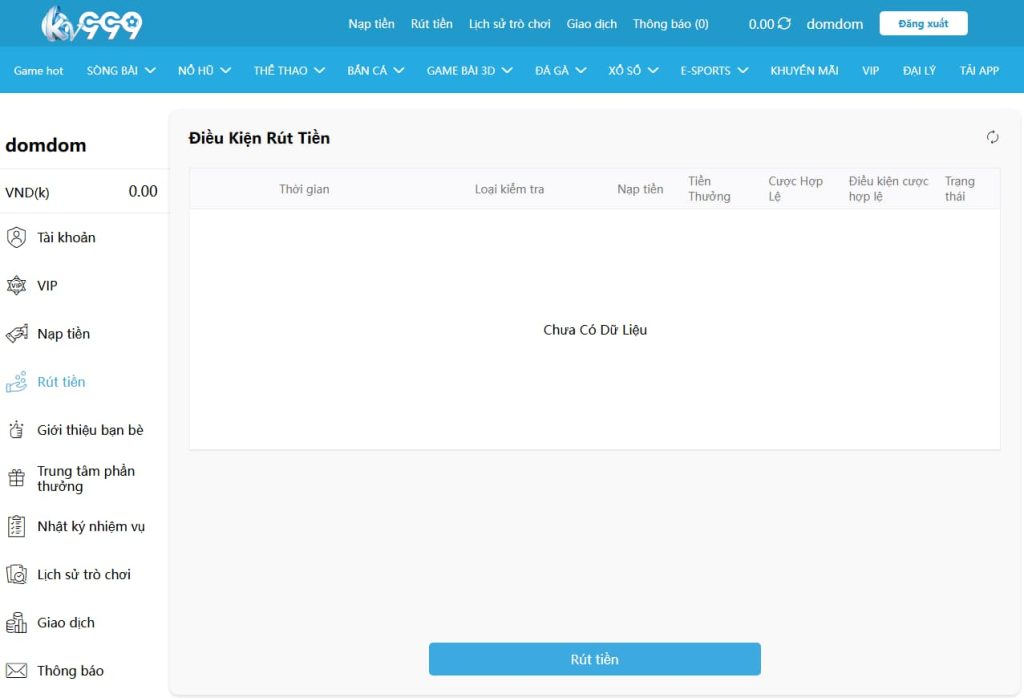Click the gift icon for Trung tâm phần thưởng
Image resolution: width=1024 pixels, height=698 pixels.
pyautogui.click(x=16, y=478)
